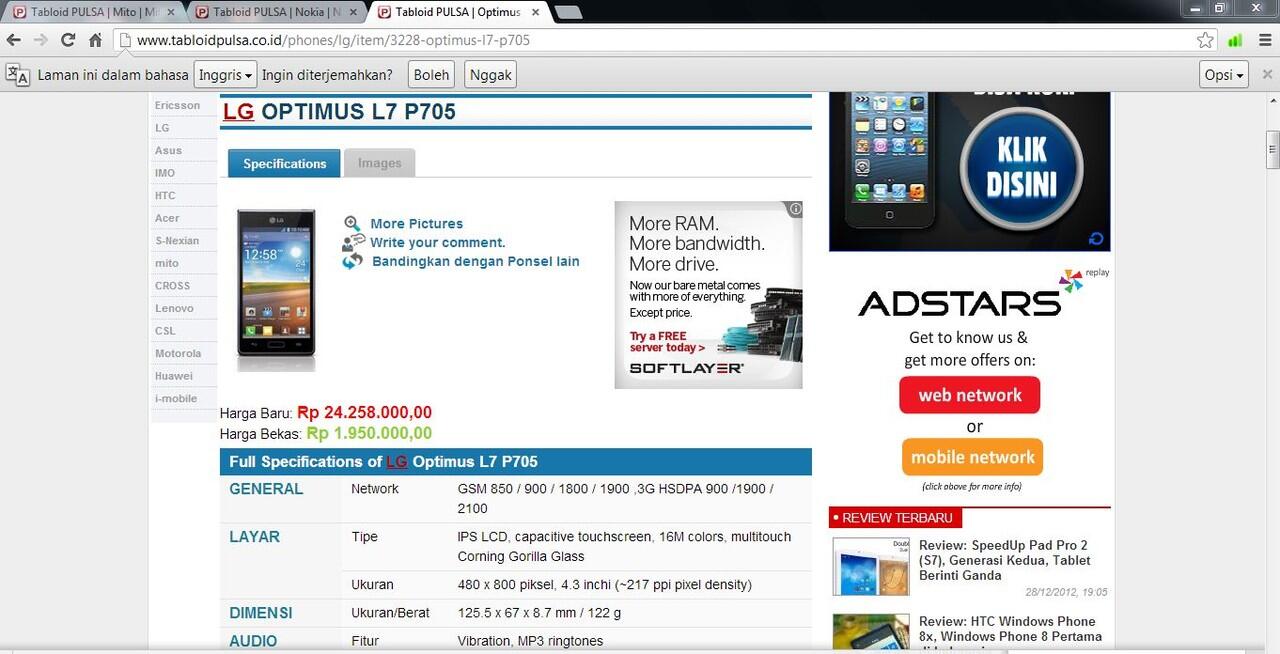Open Acer brand in the sidebar
1280x654 pixels.
pyautogui.click(x=167, y=218)
